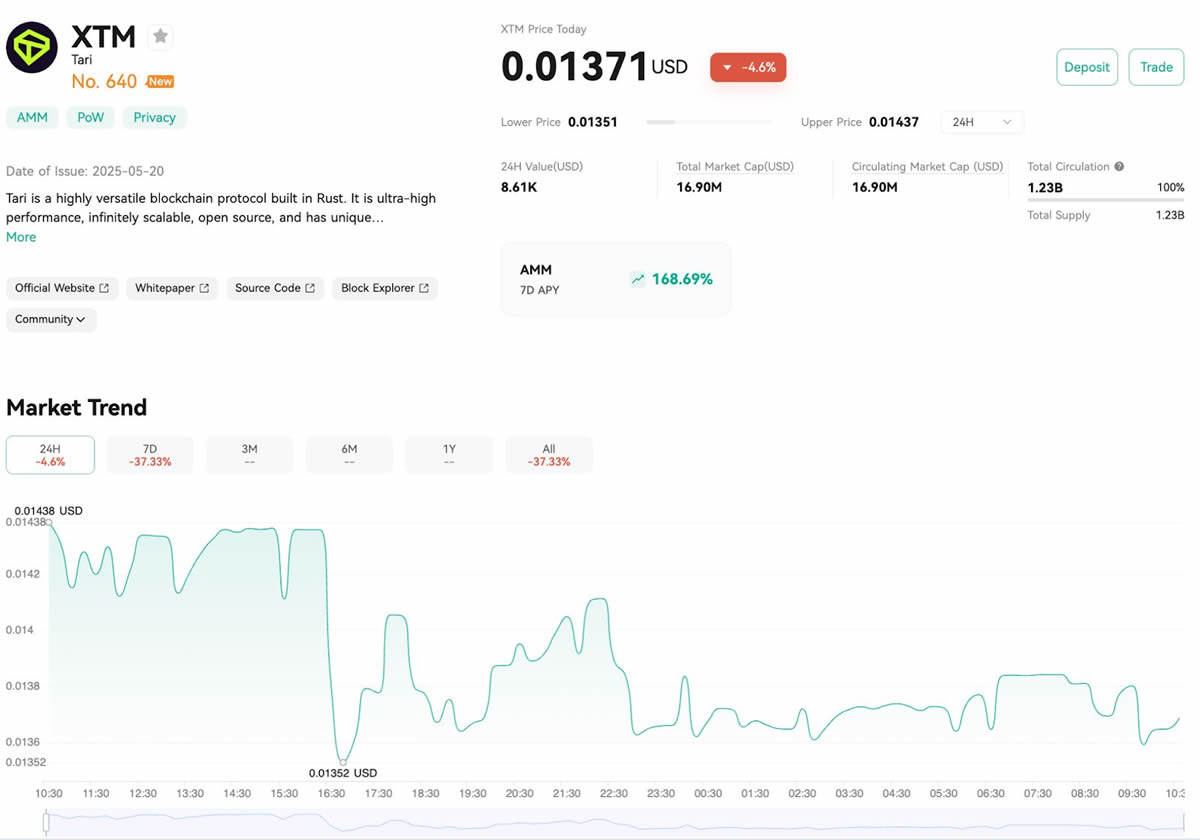Click the Date of Issue: 2025-05-20 text

point(85,171)
